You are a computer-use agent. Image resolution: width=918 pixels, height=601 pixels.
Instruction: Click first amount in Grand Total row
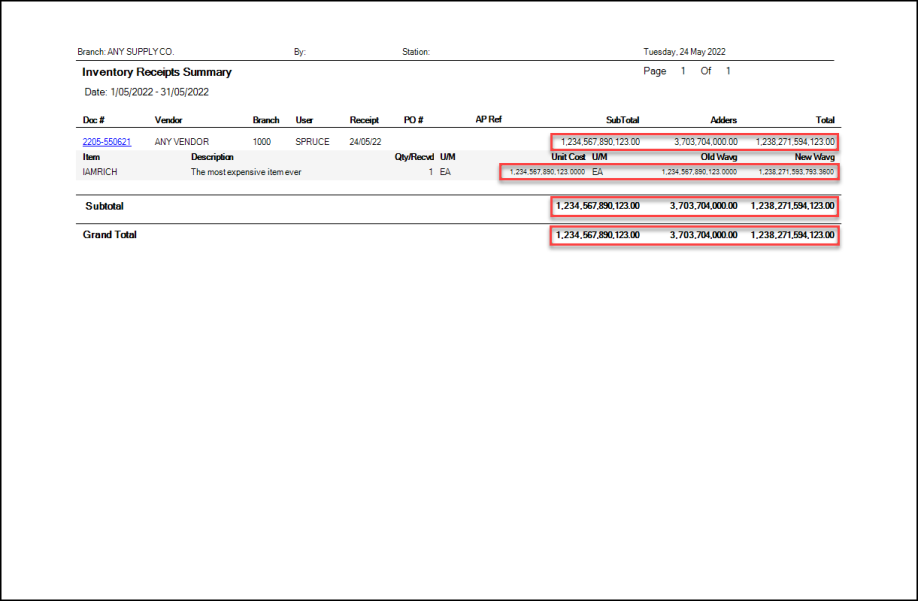598,235
